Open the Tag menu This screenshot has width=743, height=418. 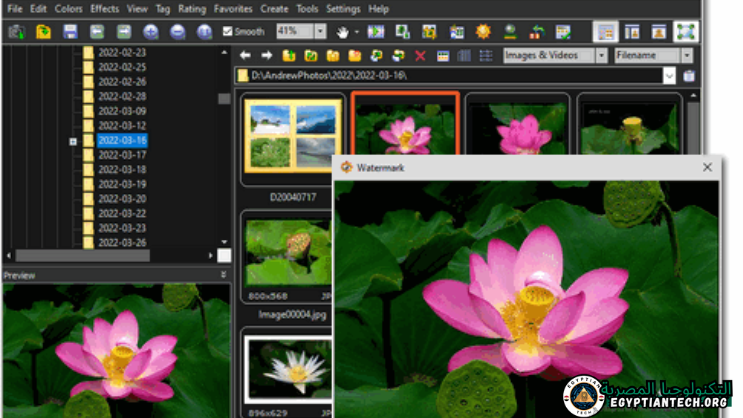(x=163, y=9)
